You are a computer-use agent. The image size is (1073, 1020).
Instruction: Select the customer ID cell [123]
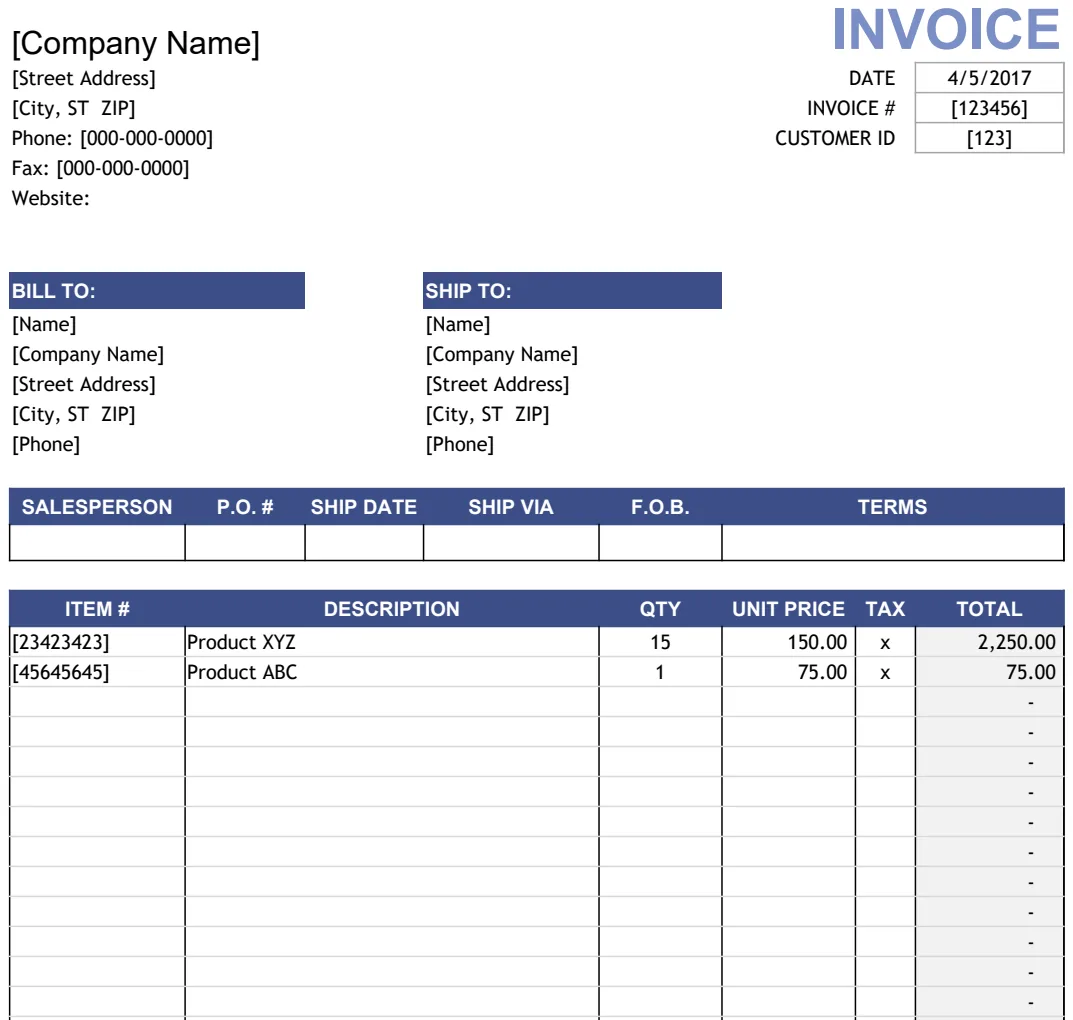[989, 138]
